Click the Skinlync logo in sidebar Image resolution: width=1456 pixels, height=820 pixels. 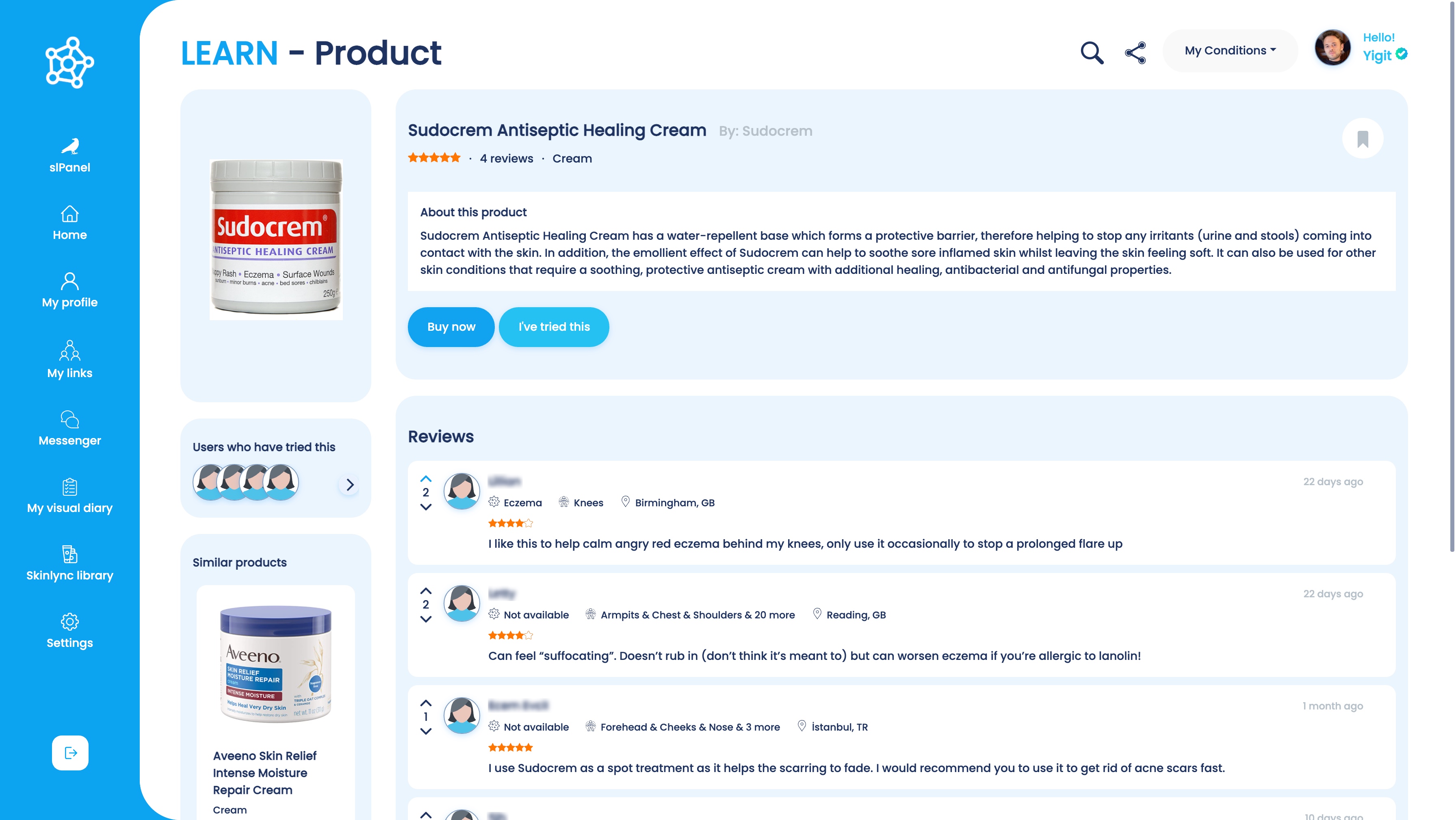[x=69, y=62]
